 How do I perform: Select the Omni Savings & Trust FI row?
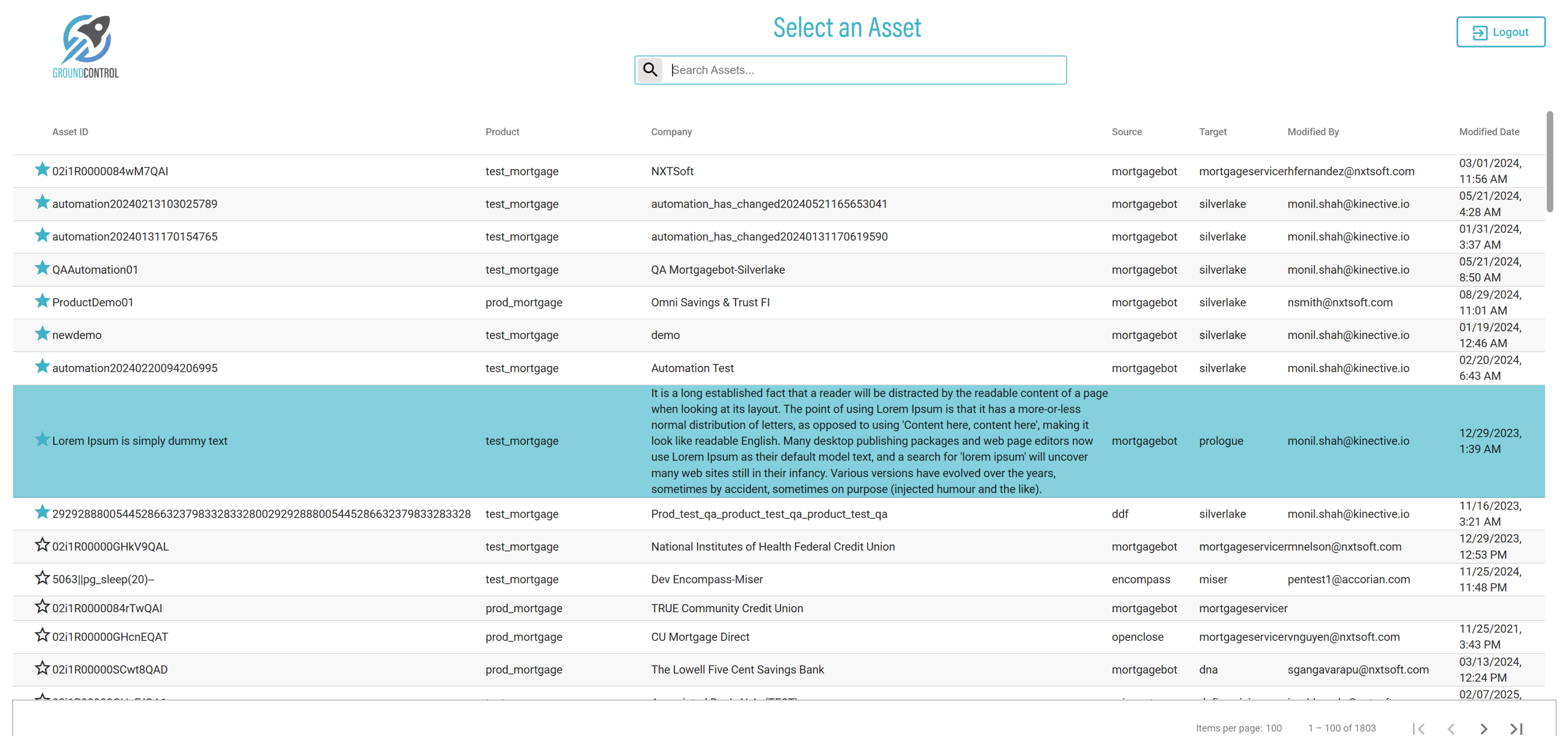point(710,302)
